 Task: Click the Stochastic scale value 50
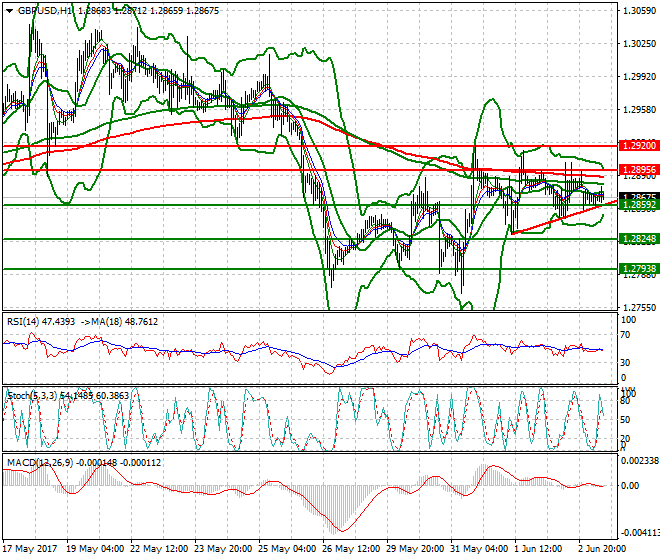point(625,420)
